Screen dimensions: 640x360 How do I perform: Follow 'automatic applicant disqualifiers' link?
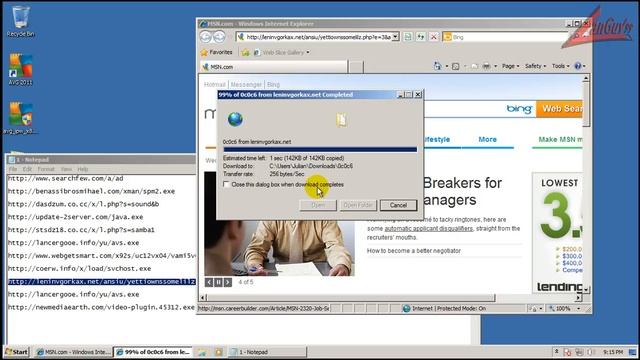[429, 229]
